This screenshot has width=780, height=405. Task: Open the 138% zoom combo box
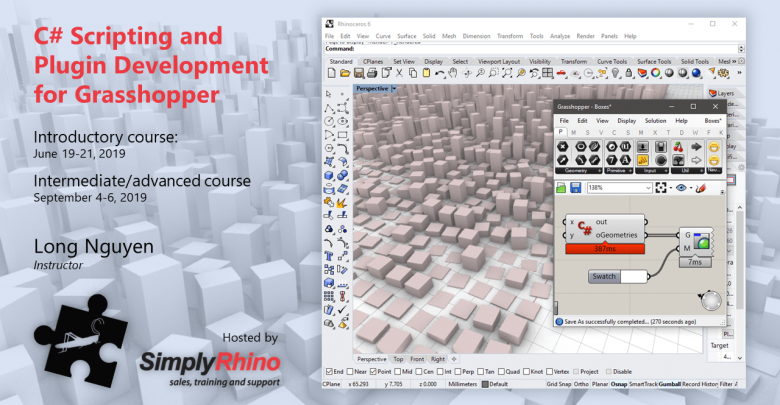coord(619,188)
